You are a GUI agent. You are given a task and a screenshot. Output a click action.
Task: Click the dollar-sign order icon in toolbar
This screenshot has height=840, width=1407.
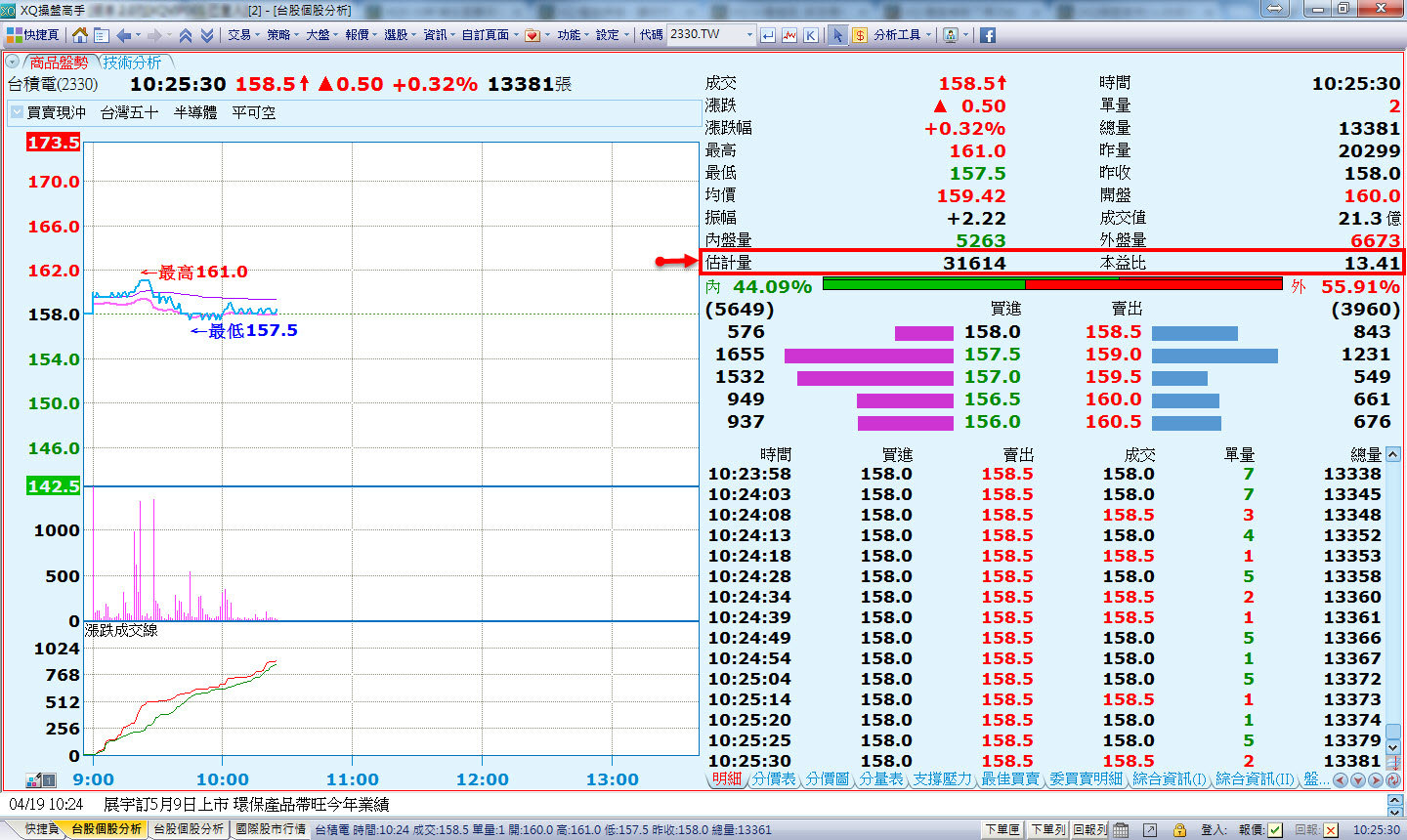coord(859,35)
